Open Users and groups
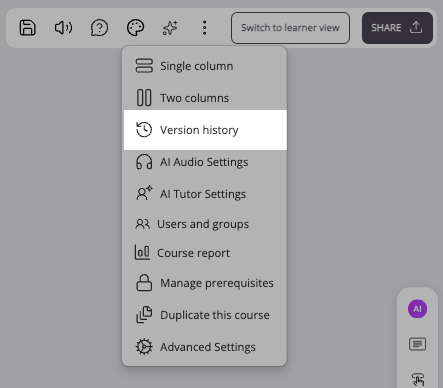The image size is (443, 388). (x=205, y=224)
